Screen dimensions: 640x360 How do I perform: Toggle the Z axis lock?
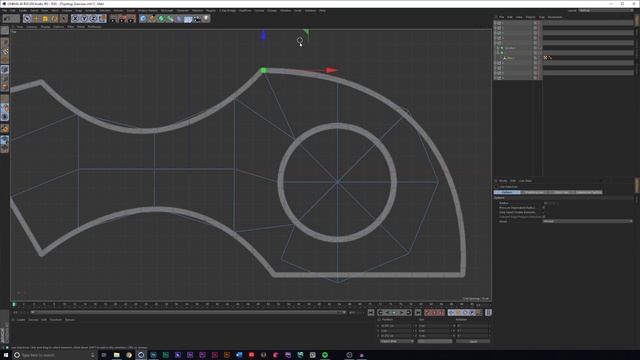(93, 18)
